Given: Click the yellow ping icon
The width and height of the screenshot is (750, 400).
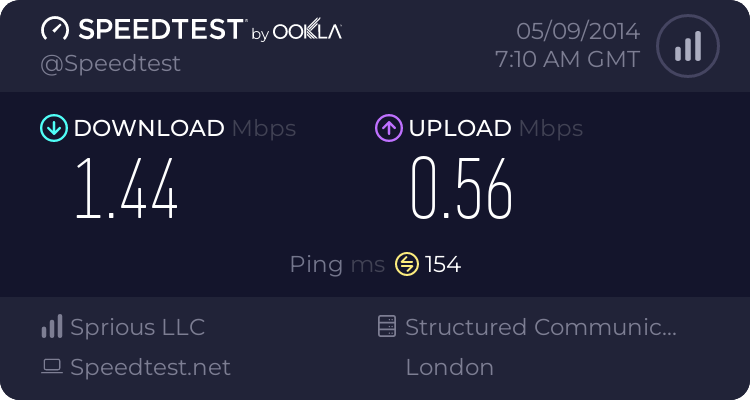Looking at the screenshot, I should (406, 264).
